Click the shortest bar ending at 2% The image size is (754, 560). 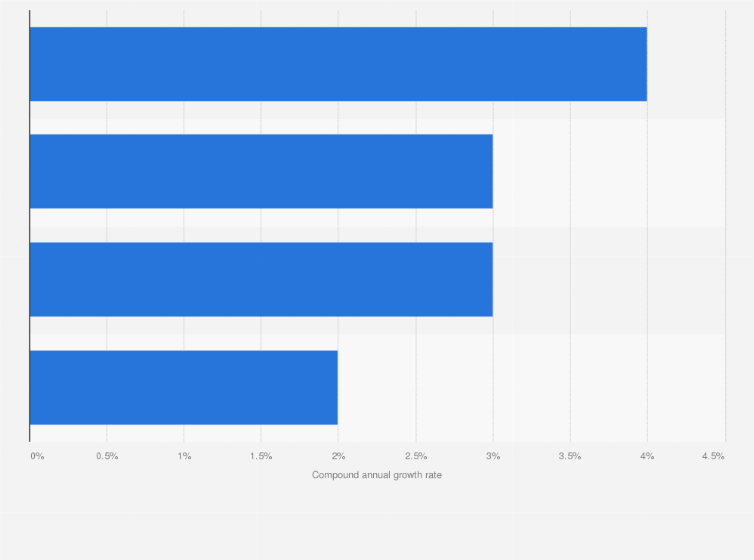pos(184,387)
